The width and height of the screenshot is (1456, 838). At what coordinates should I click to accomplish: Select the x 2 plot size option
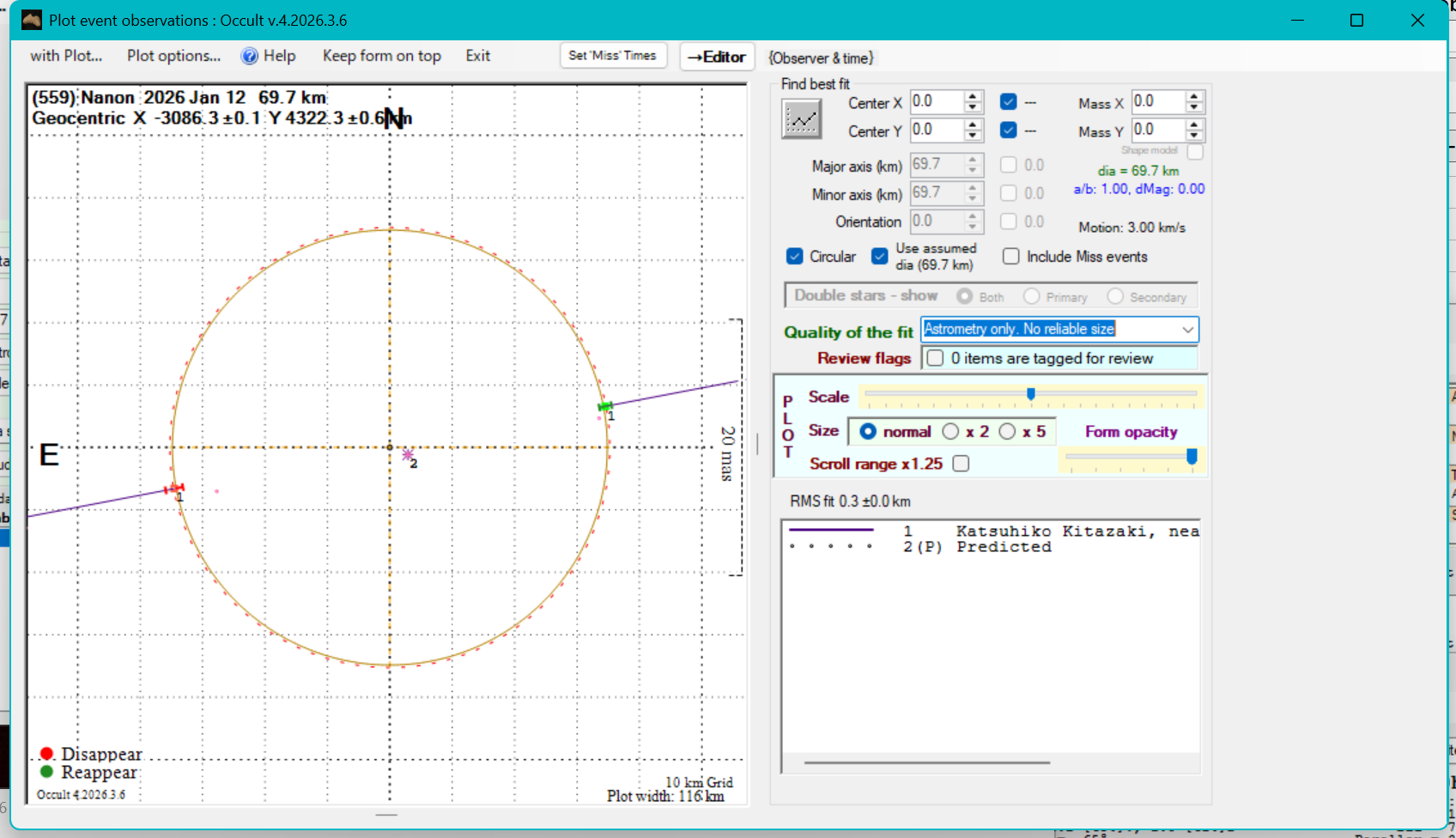pyautogui.click(x=951, y=432)
